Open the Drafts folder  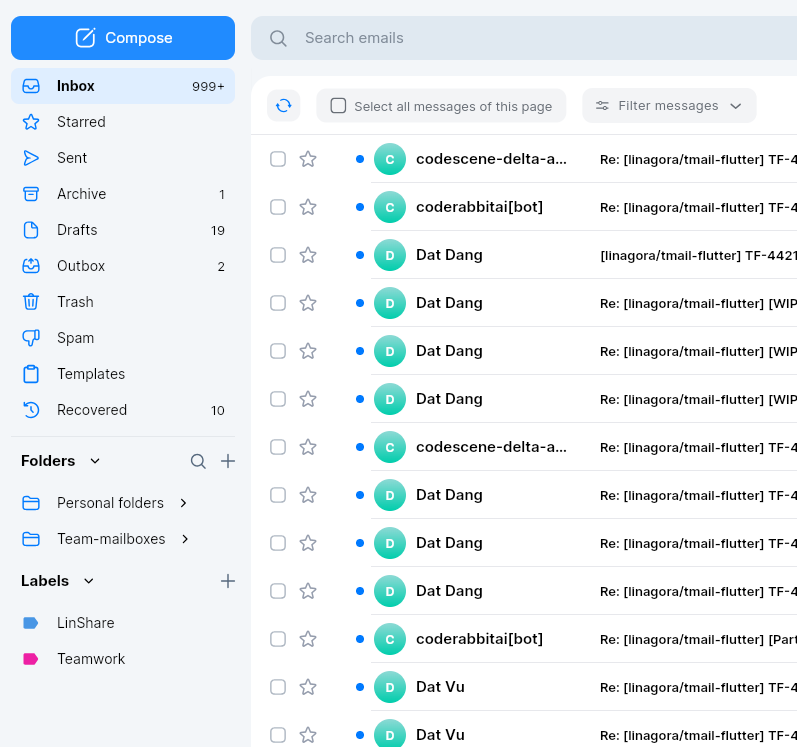pyautogui.click(x=122, y=230)
